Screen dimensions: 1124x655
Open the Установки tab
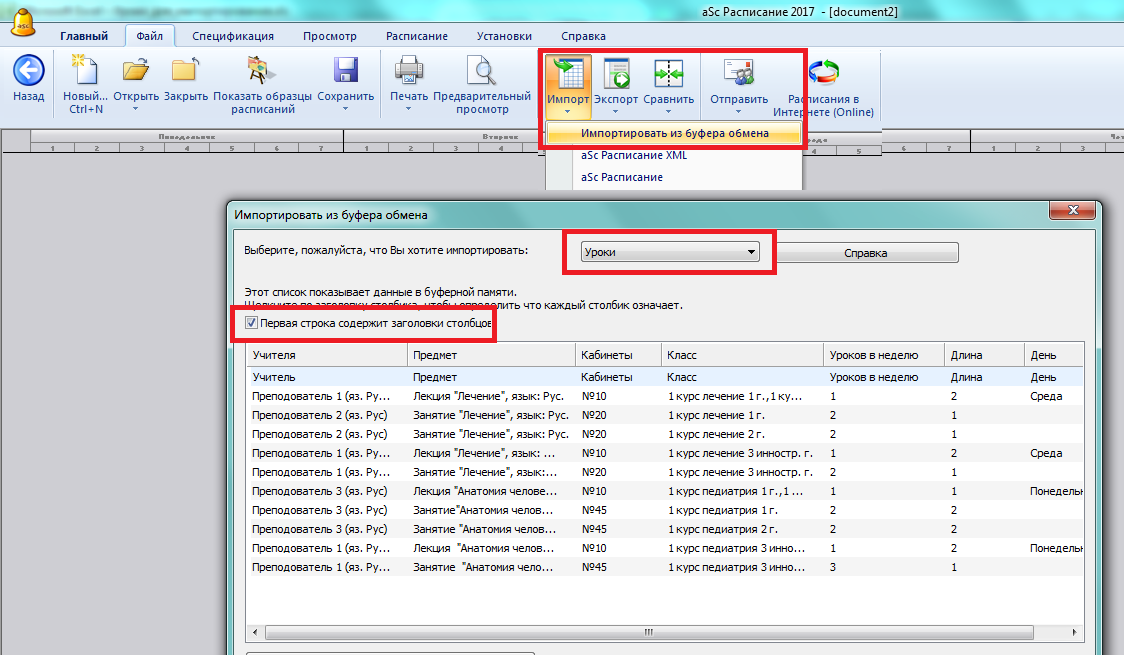[x=504, y=36]
